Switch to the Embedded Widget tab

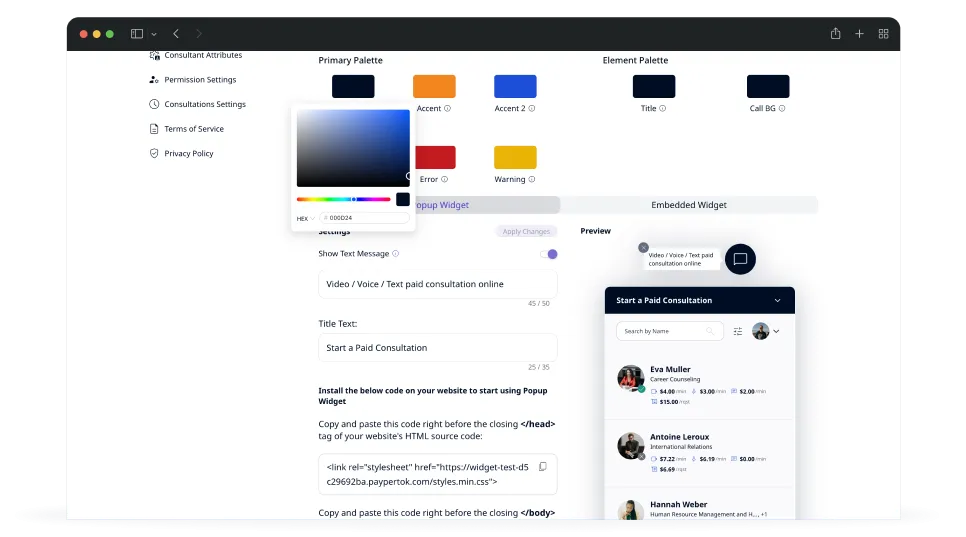[689, 205]
